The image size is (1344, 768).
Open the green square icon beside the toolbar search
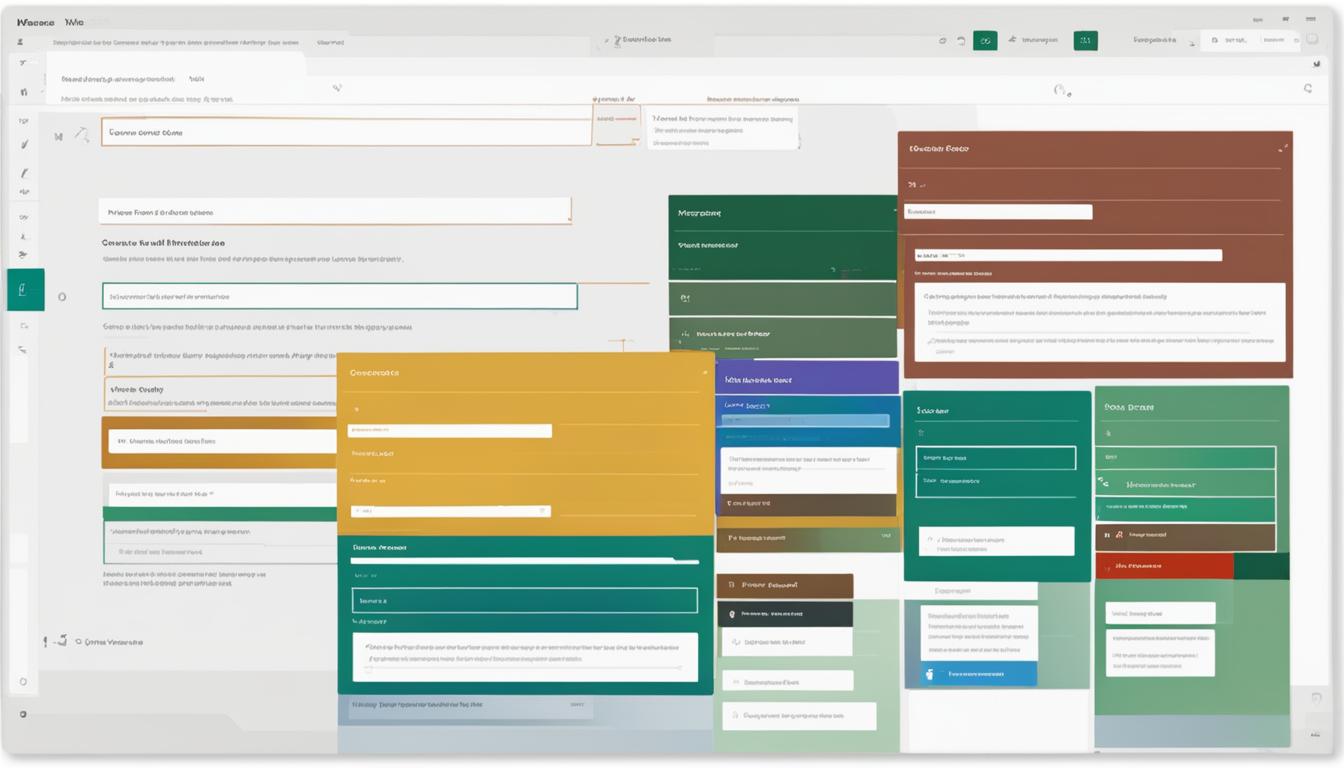[984, 38]
